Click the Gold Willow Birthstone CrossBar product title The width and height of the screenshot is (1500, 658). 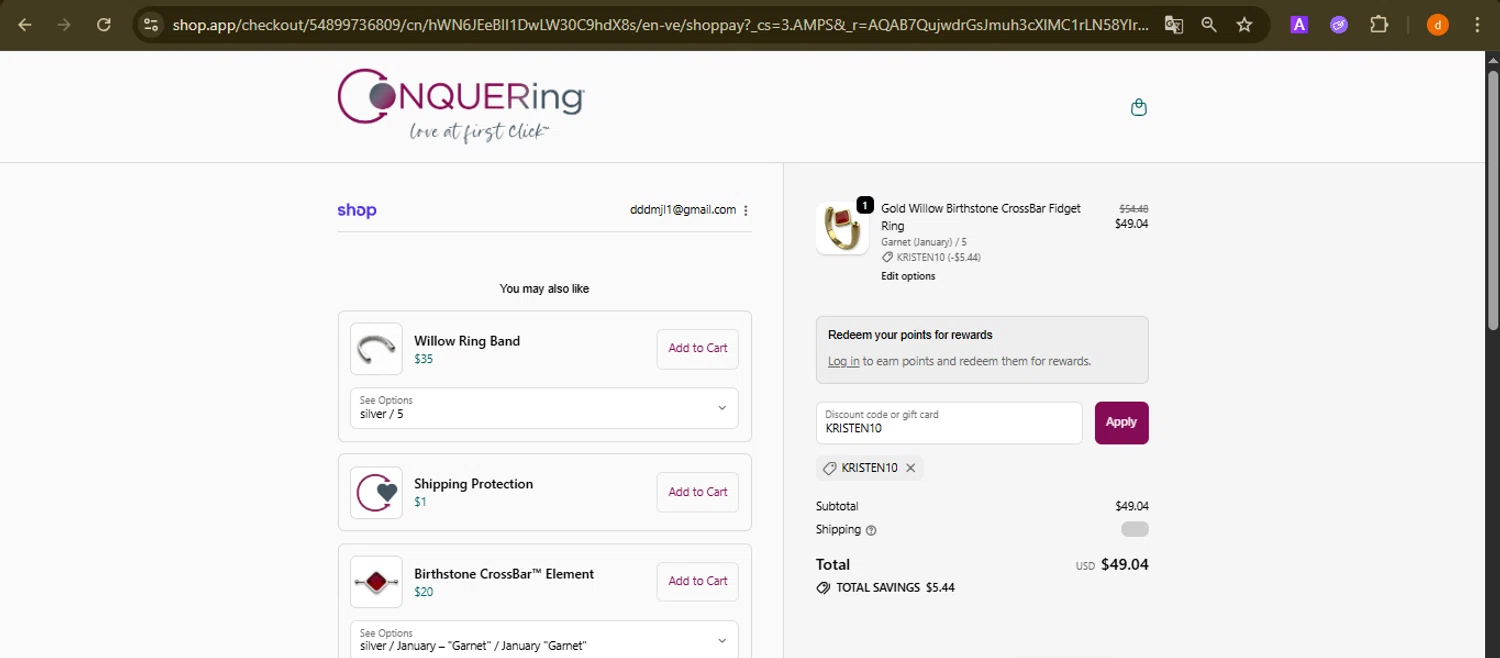[x=981, y=217]
